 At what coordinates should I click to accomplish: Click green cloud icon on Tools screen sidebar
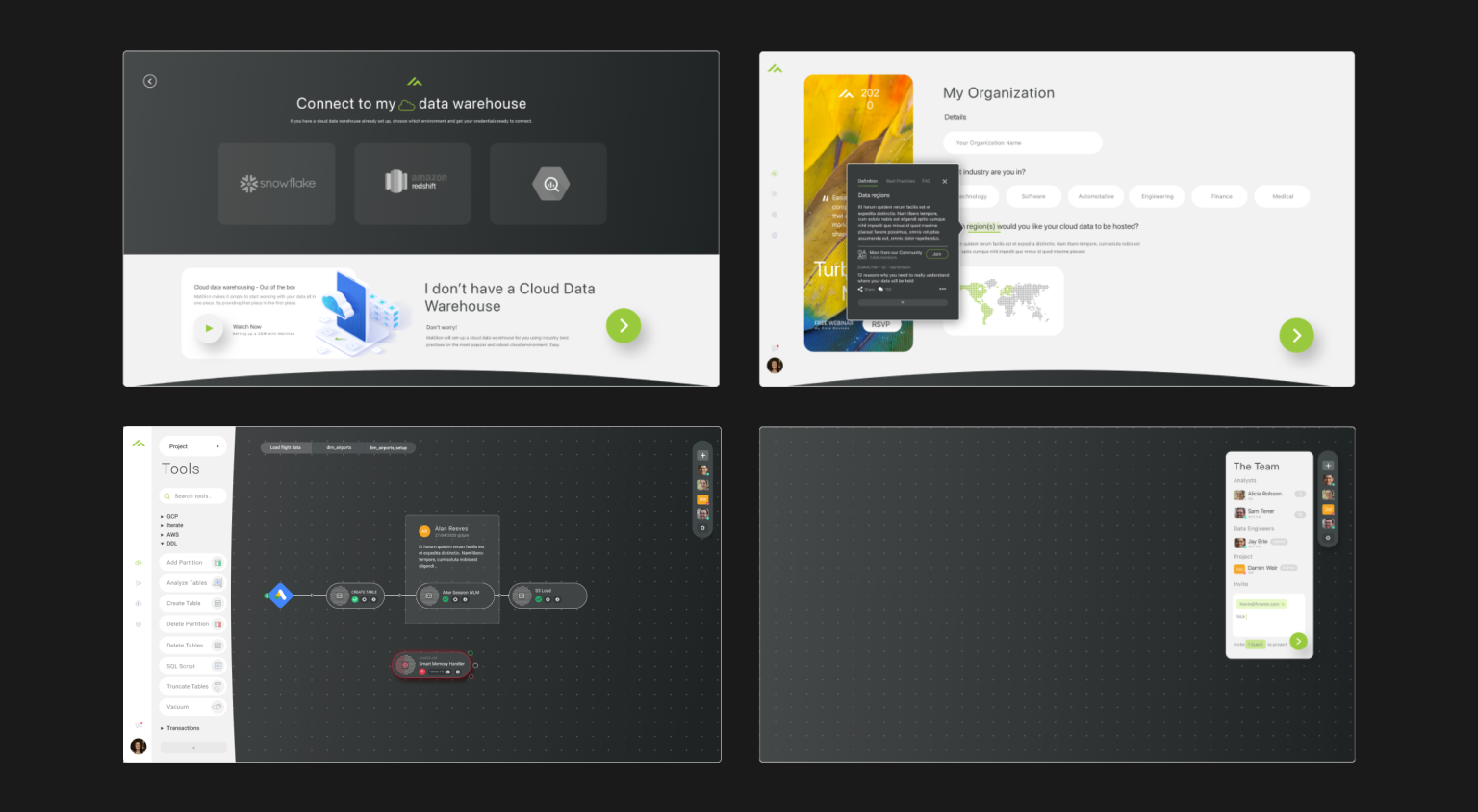coord(139,562)
